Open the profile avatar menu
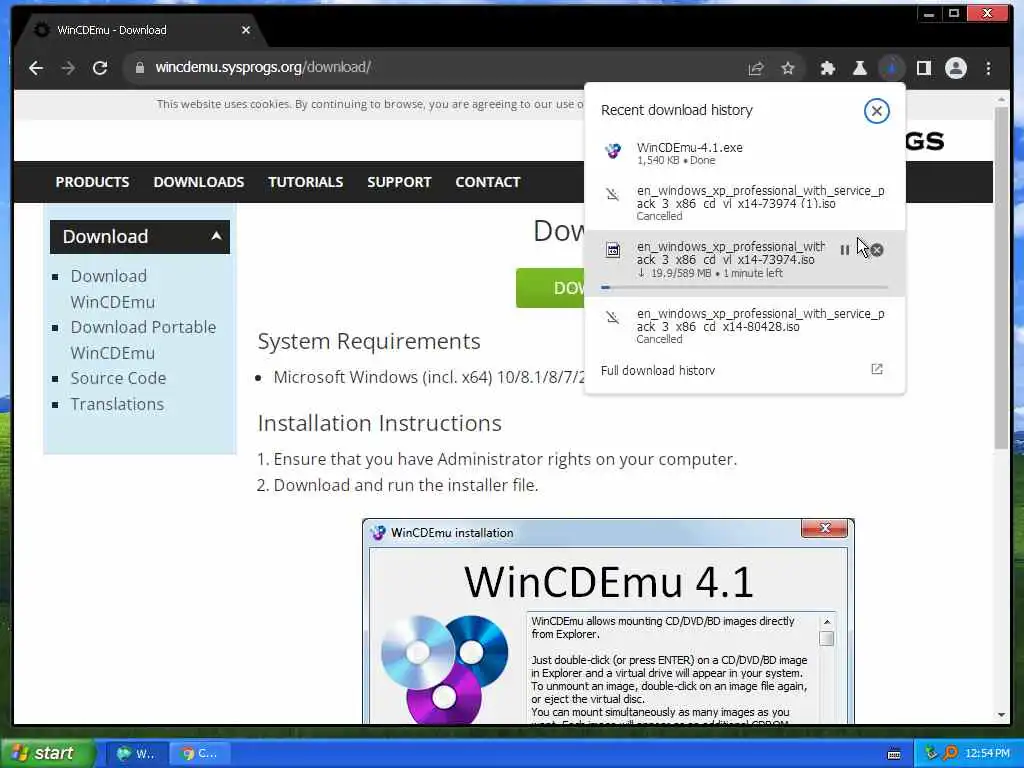1024x768 pixels. pos(955,68)
